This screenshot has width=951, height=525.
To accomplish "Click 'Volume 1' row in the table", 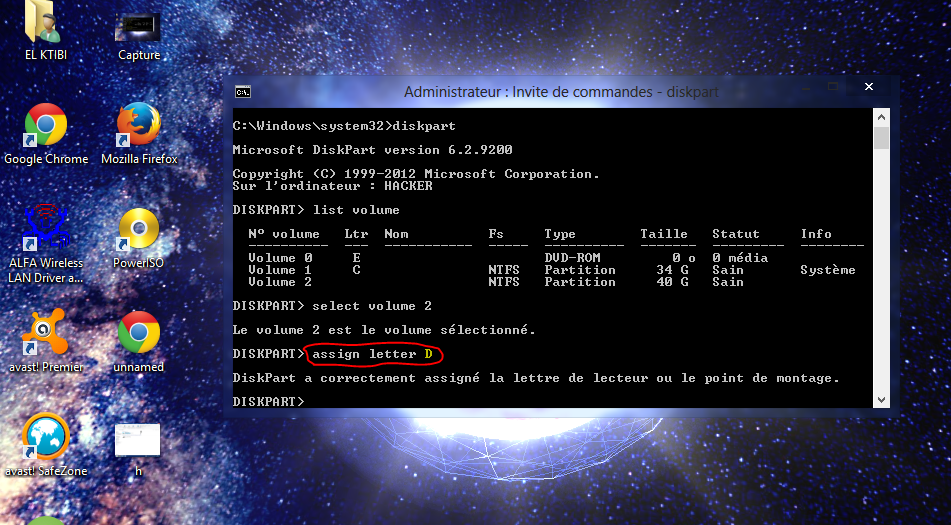I will click(551, 270).
